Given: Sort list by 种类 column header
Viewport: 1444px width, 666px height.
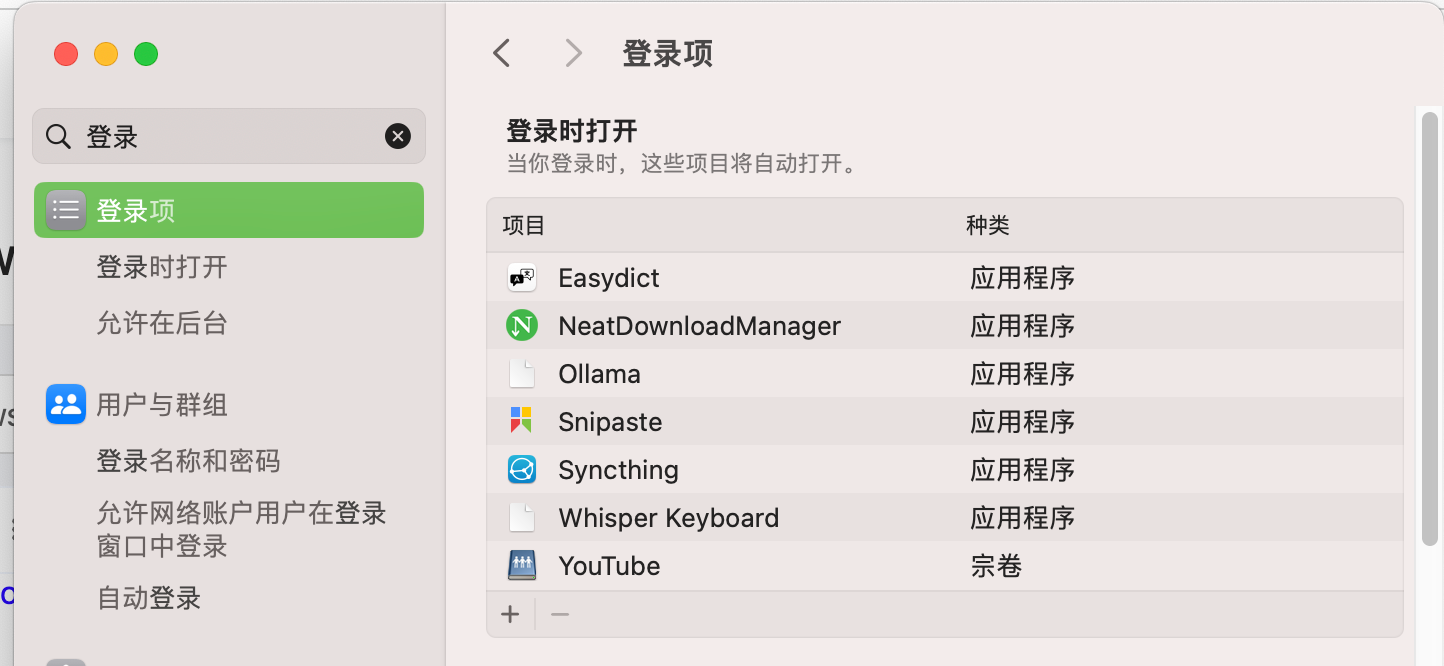Looking at the screenshot, I should pos(988,225).
